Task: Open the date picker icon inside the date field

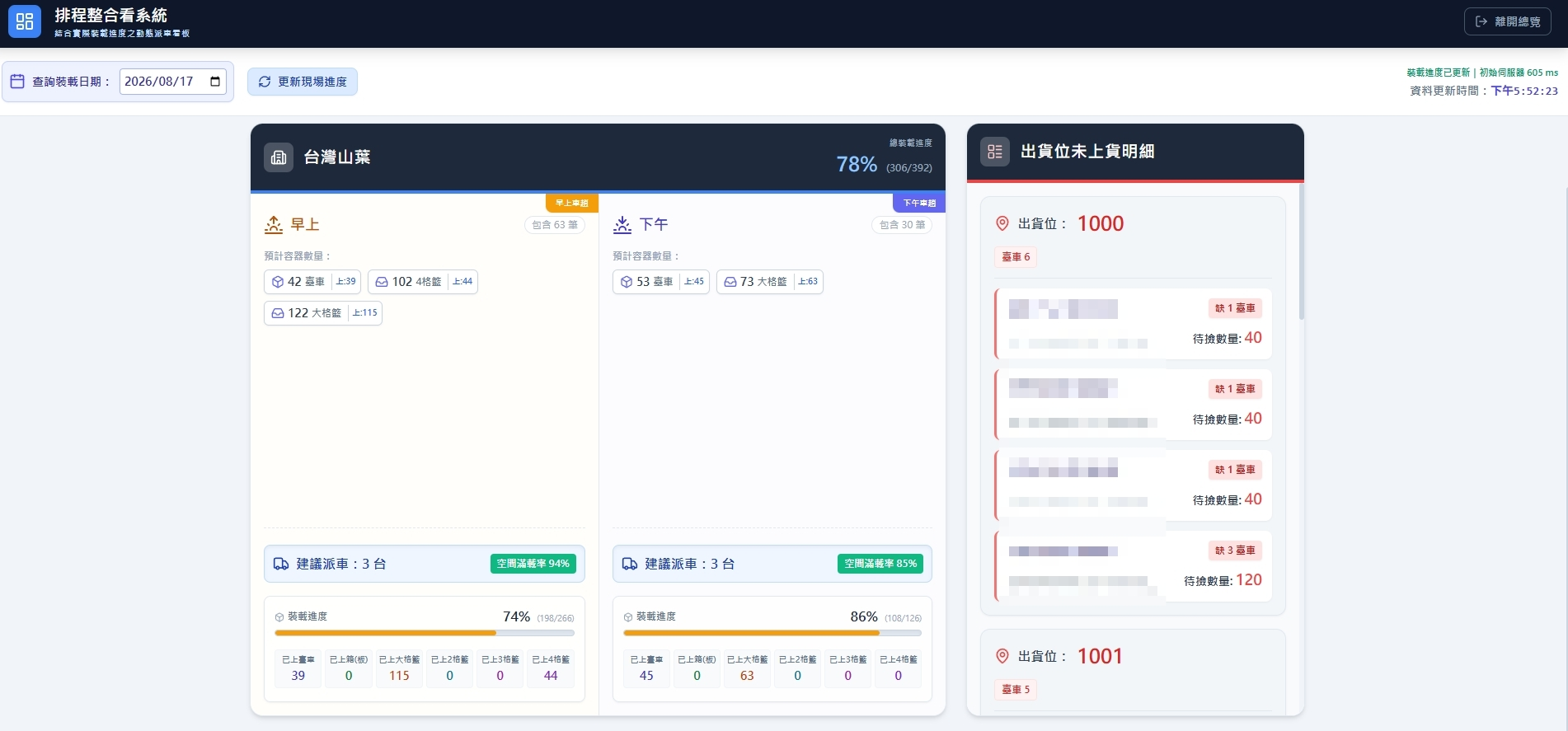Action: [215, 81]
